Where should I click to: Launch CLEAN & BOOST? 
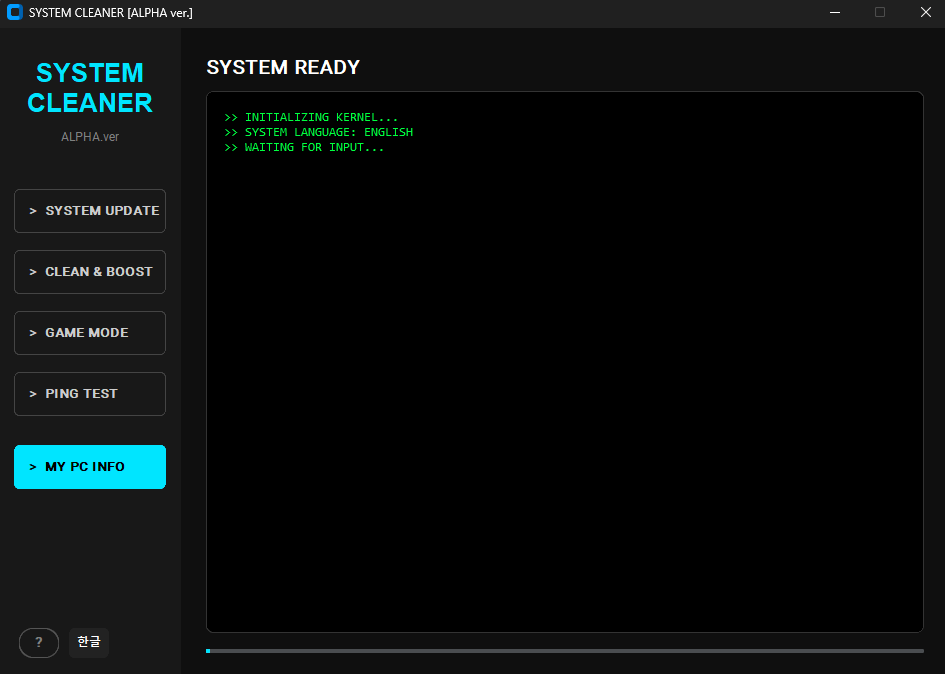[x=89, y=272]
